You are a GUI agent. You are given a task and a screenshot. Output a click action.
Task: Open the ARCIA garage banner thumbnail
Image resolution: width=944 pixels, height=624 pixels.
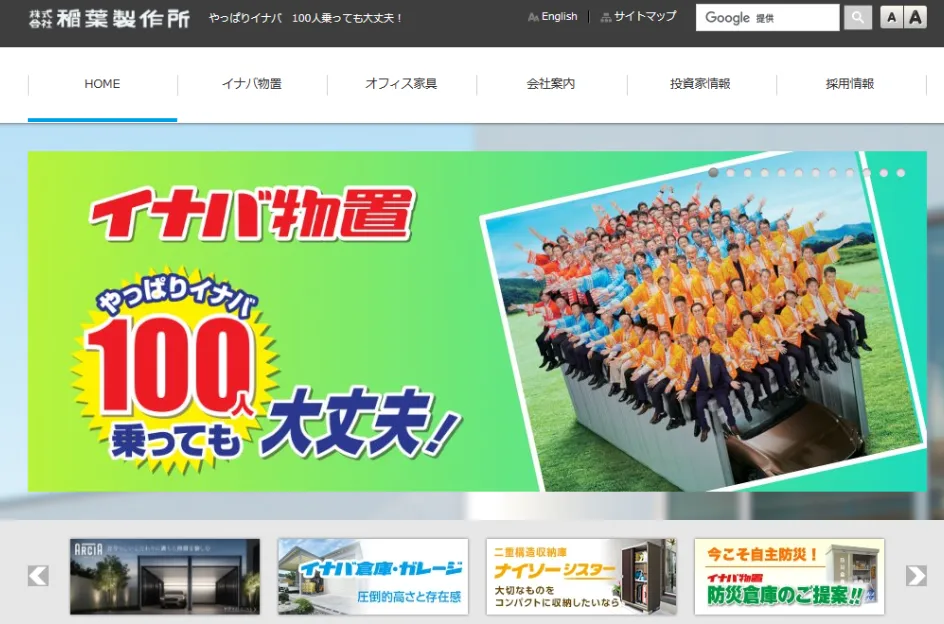(165, 576)
